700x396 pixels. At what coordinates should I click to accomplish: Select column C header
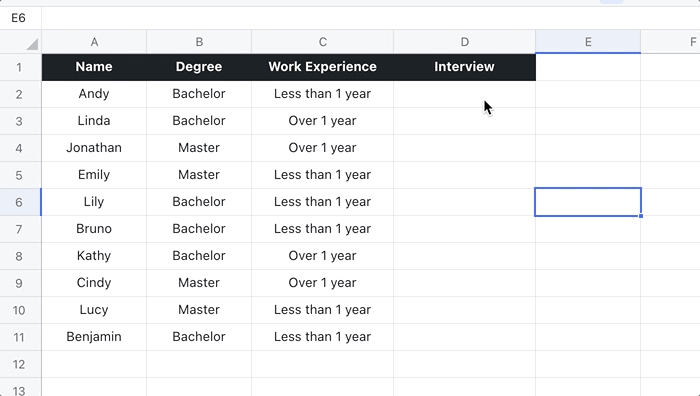[x=322, y=42]
